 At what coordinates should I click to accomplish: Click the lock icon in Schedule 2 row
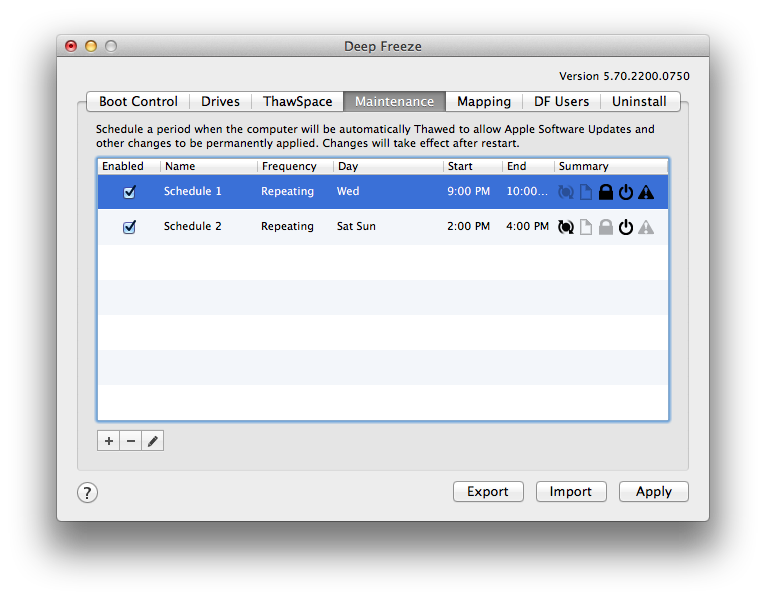[606, 227]
